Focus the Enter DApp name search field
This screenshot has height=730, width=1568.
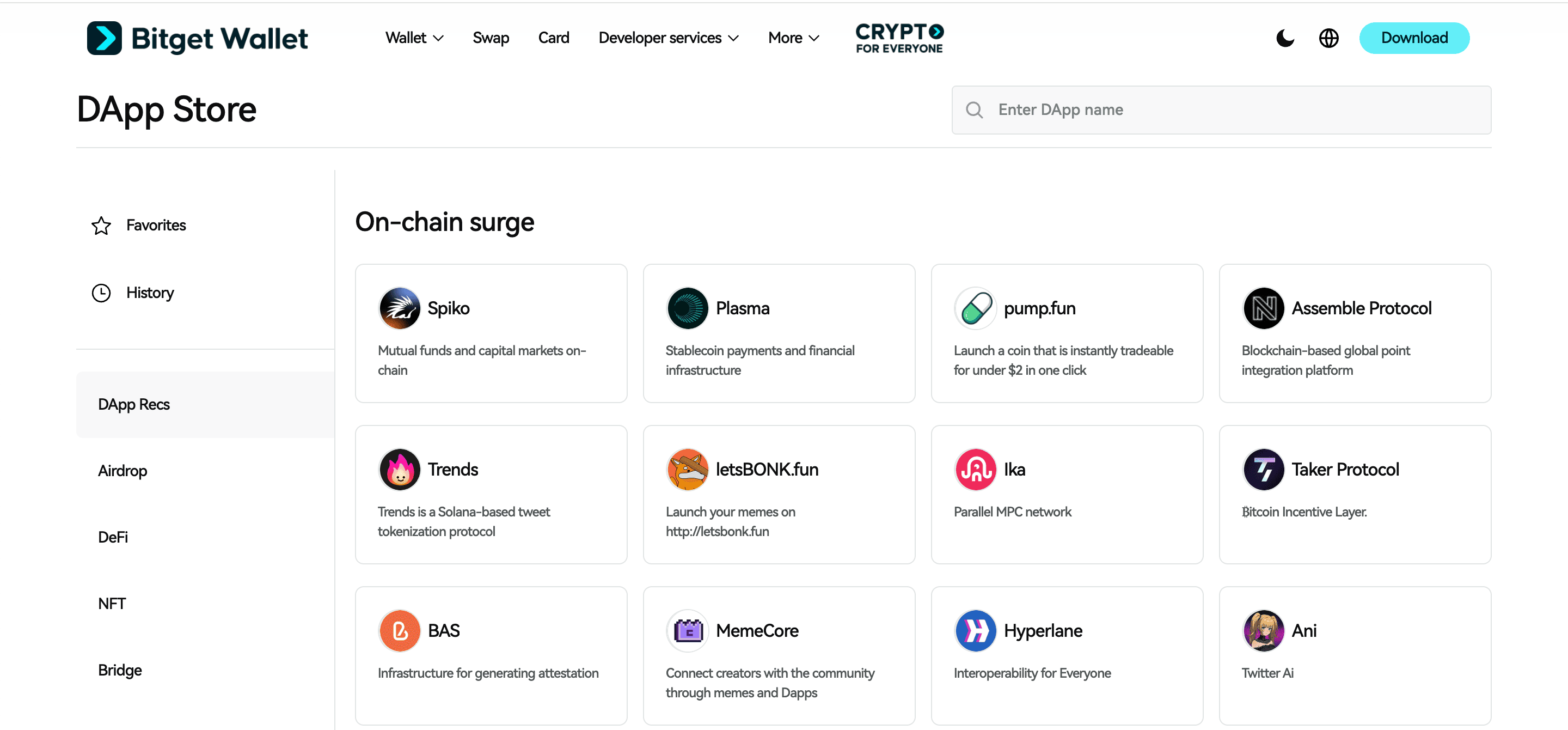1221,109
